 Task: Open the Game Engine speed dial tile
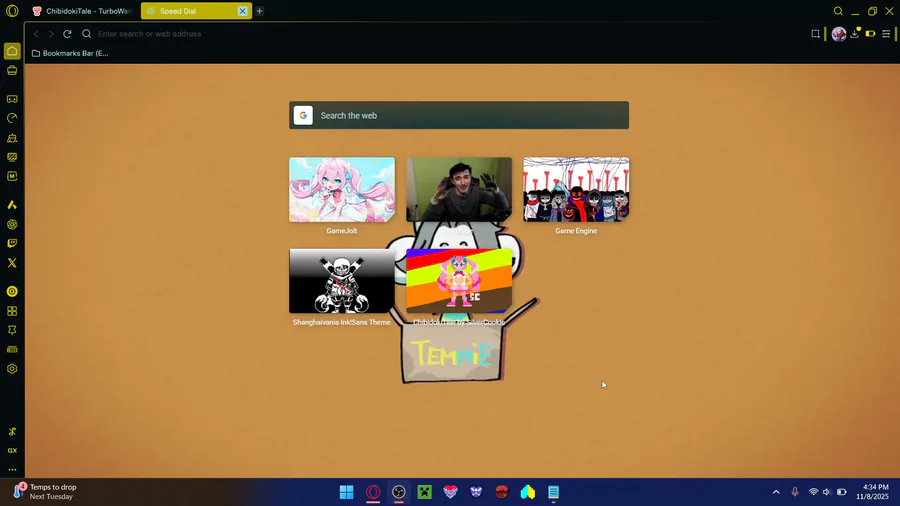point(576,190)
